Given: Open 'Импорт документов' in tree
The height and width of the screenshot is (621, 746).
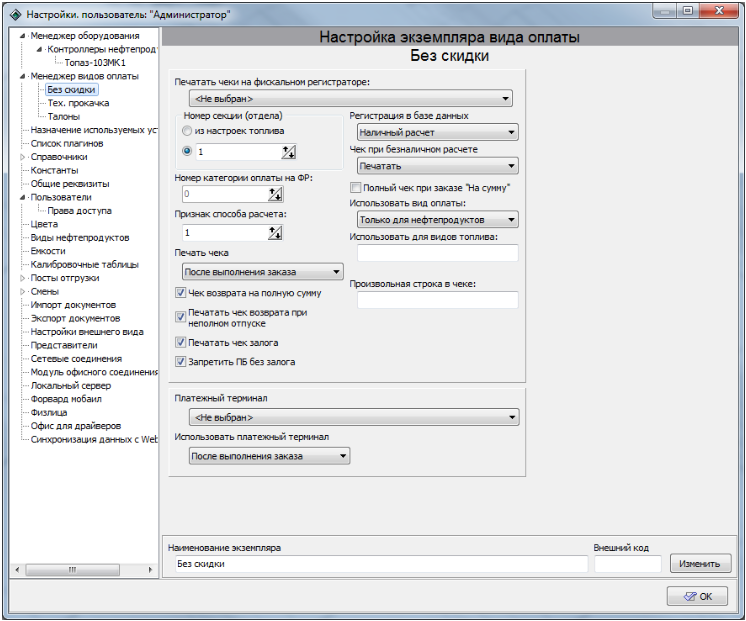Looking at the screenshot, I should point(73,305).
